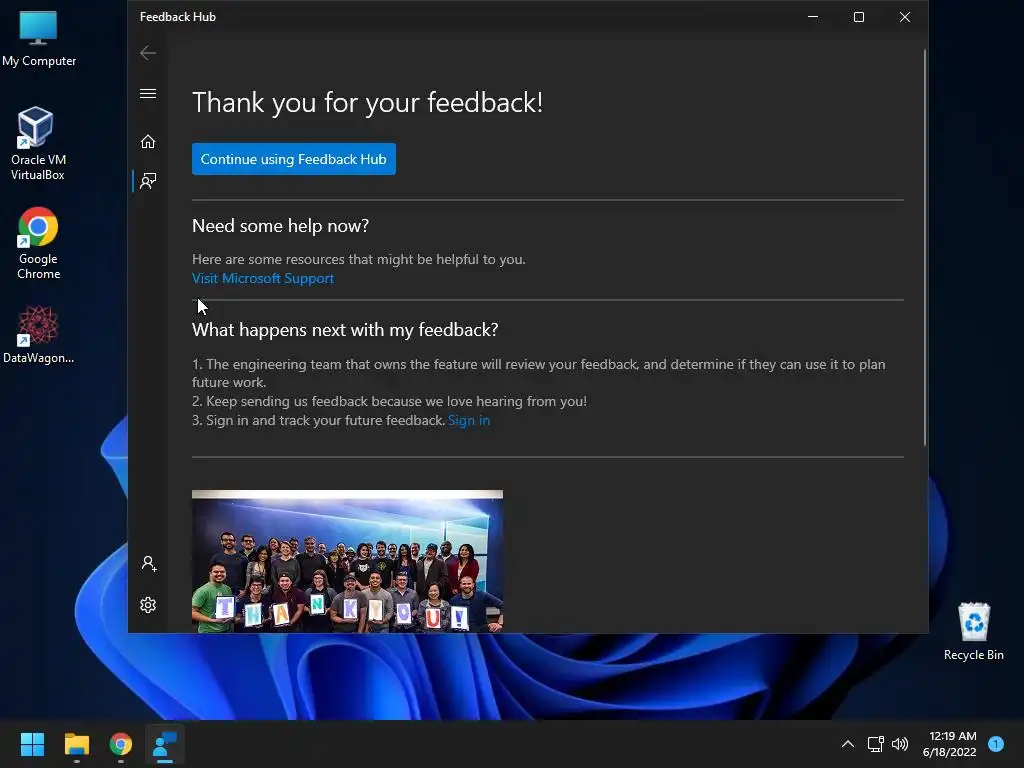
Task: Click the Sign in link
Action: [x=468, y=420]
